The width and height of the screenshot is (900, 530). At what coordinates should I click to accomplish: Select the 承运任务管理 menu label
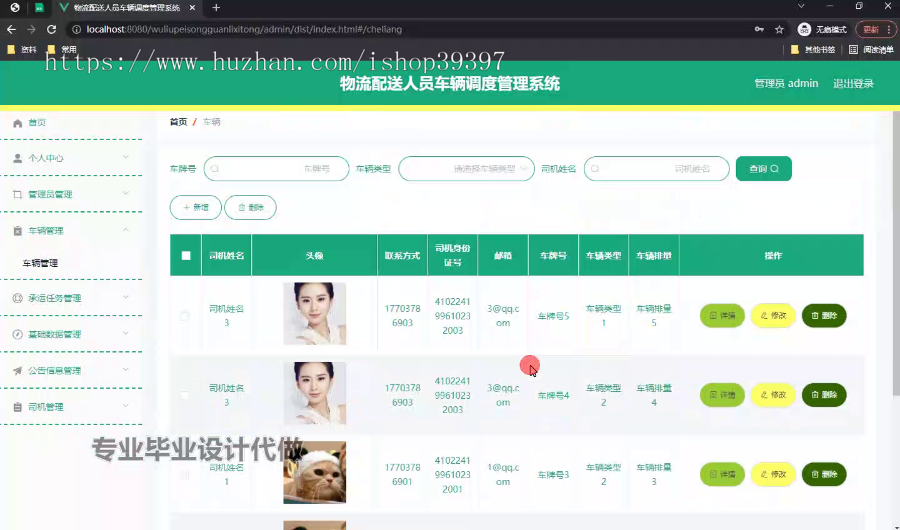[x=55, y=298]
